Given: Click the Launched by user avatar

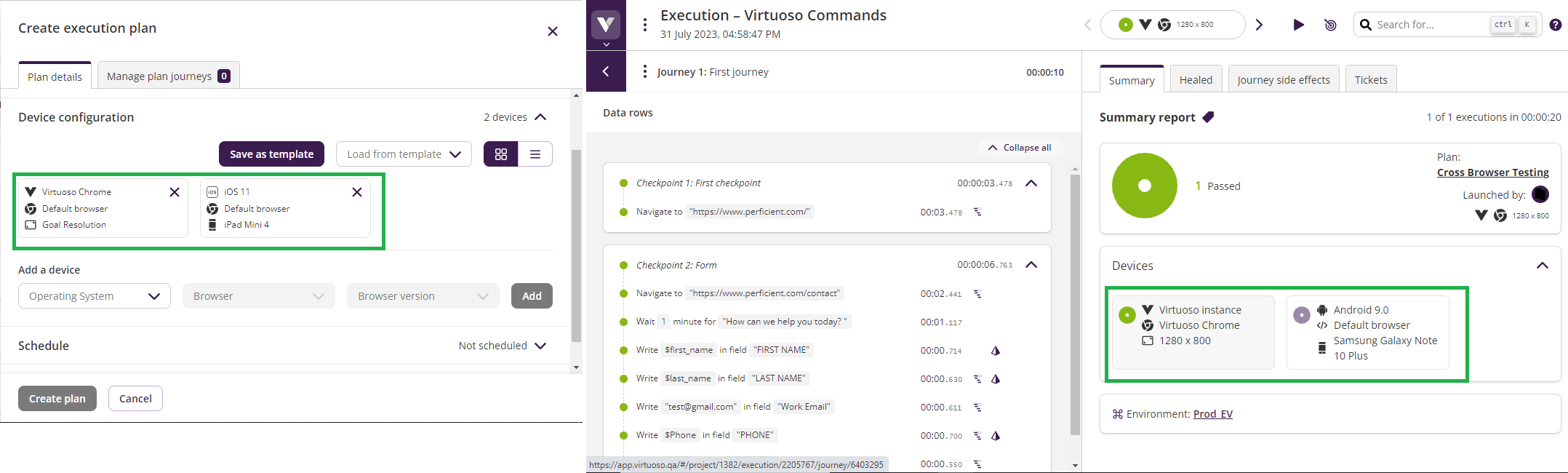Looking at the screenshot, I should (x=1540, y=194).
